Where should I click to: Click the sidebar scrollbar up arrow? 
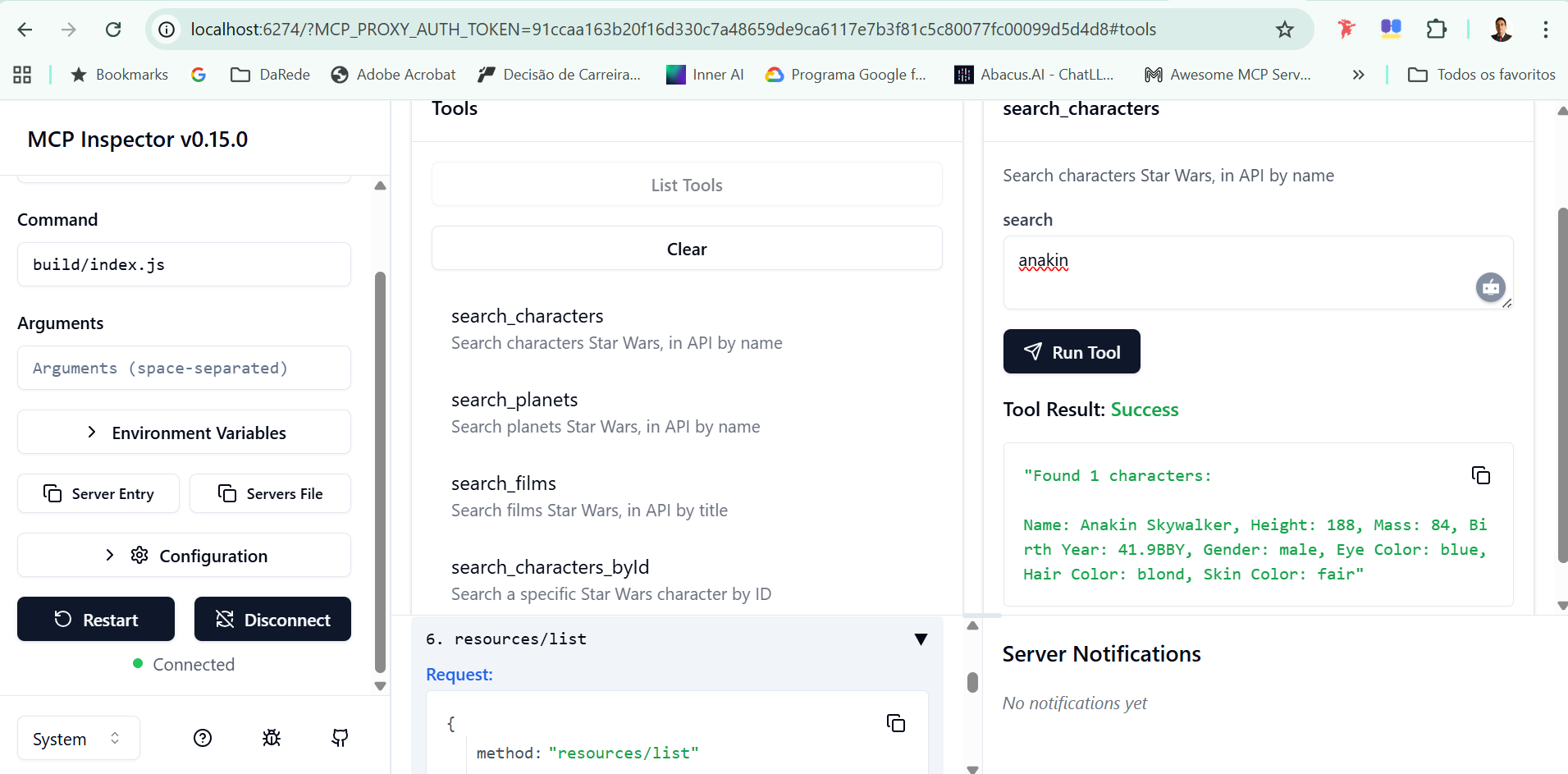click(x=380, y=185)
